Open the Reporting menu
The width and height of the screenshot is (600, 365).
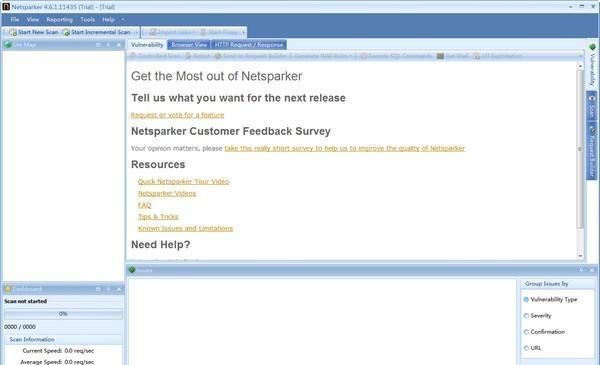(x=59, y=19)
